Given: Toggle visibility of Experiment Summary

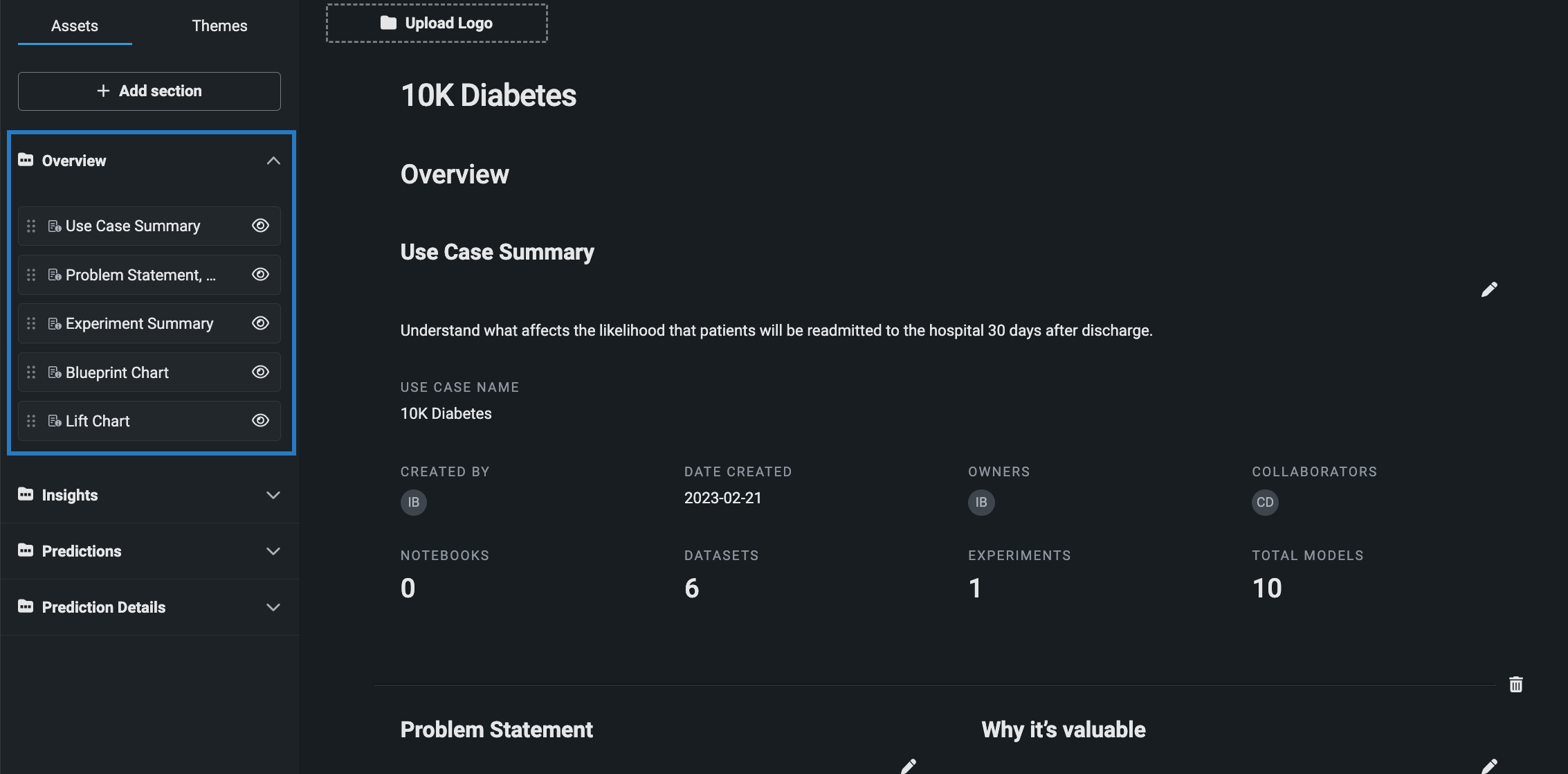Looking at the screenshot, I should pyautogui.click(x=260, y=323).
